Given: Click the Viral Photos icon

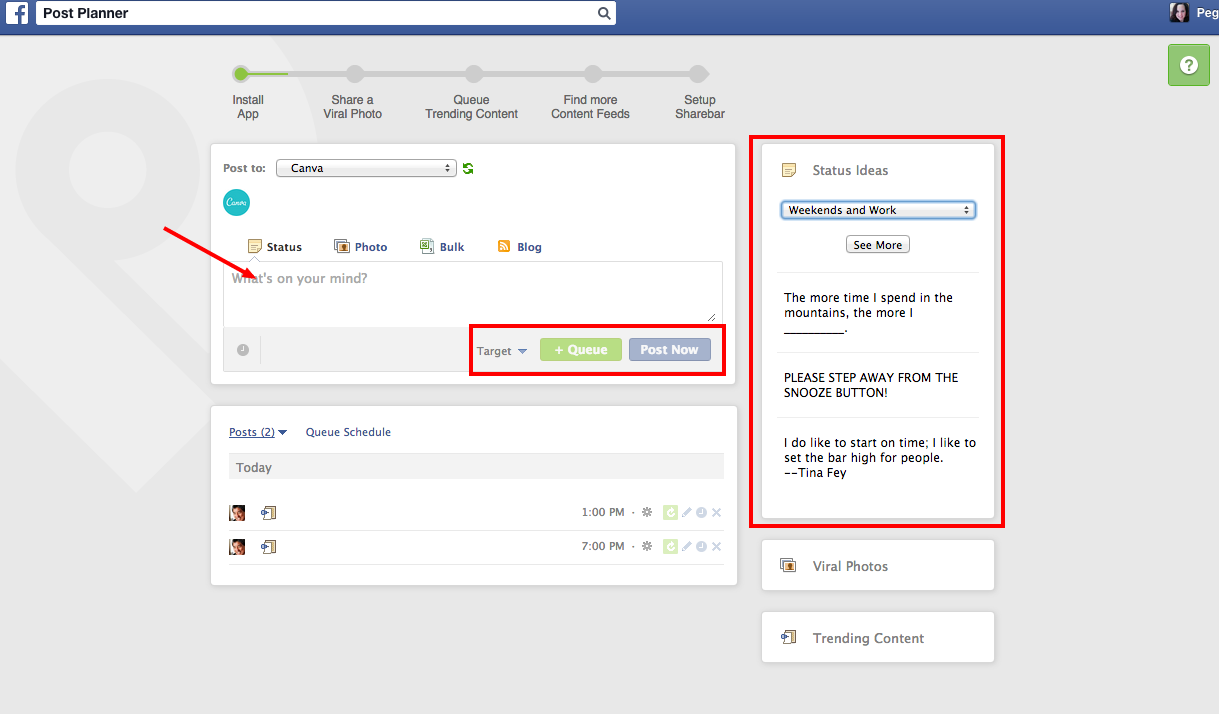Looking at the screenshot, I should pos(788,566).
